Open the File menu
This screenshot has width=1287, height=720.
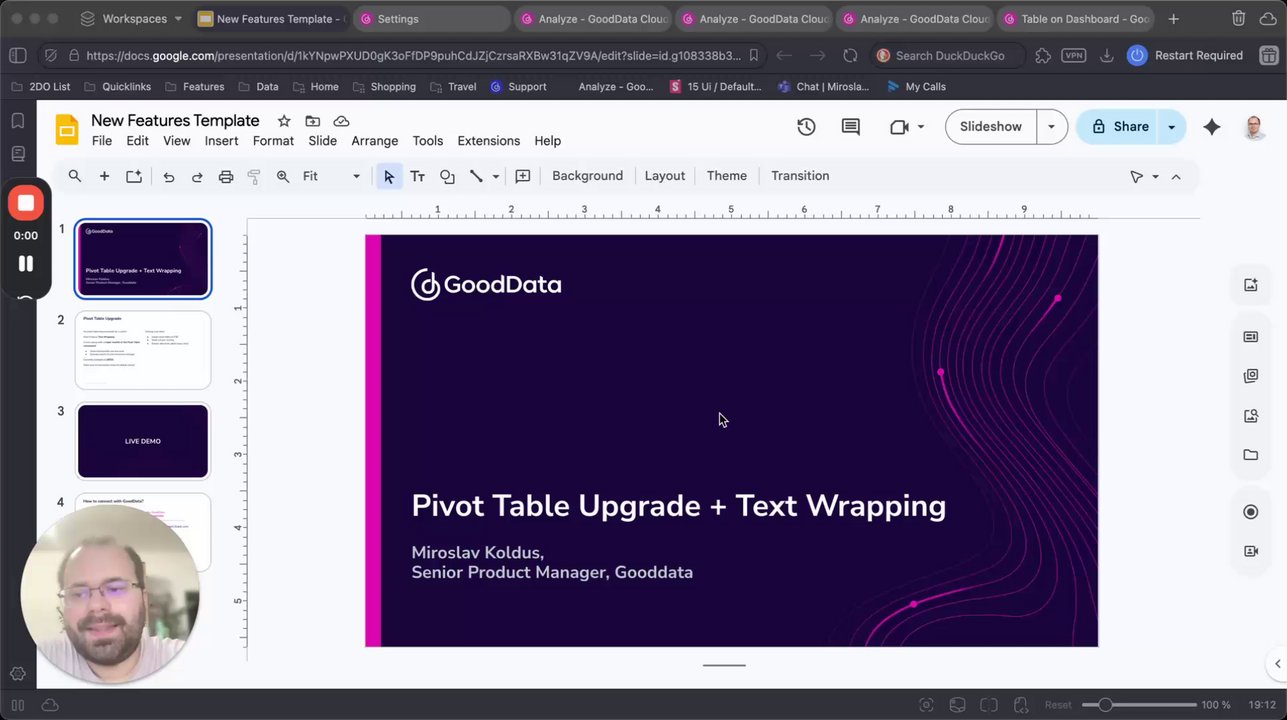(102, 141)
